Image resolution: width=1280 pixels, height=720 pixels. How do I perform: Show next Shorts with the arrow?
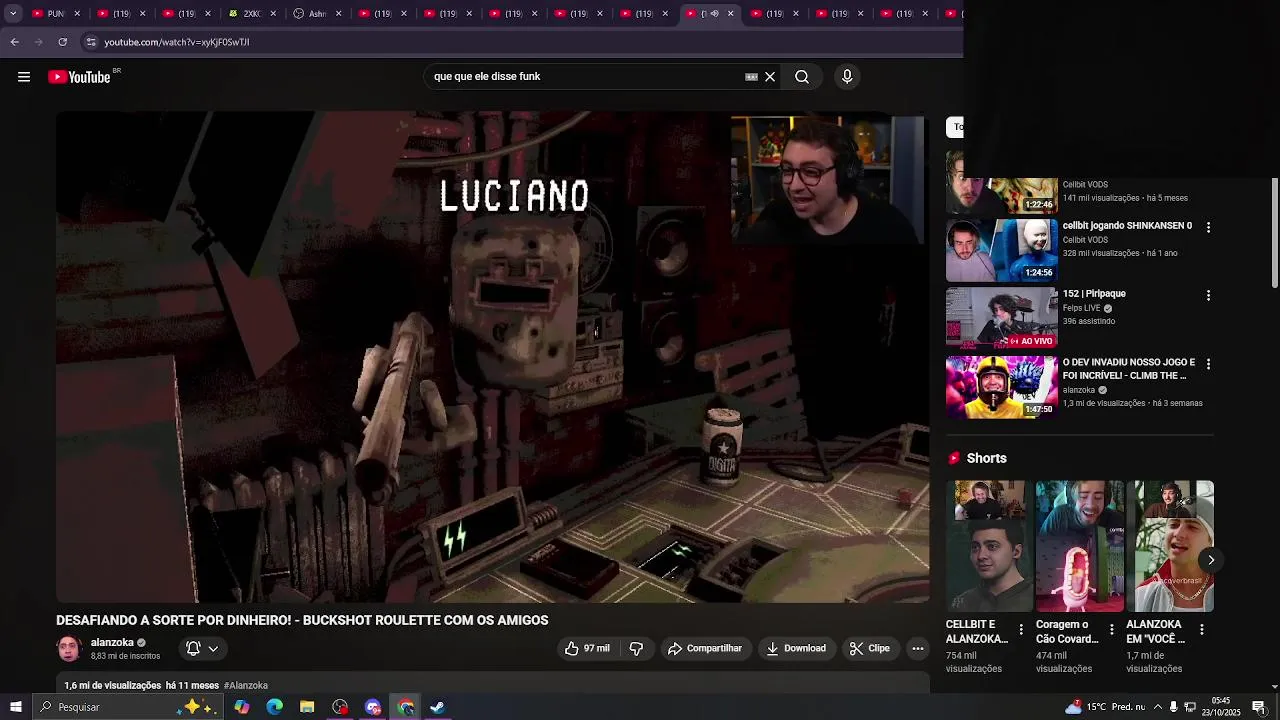[1210, 560]
